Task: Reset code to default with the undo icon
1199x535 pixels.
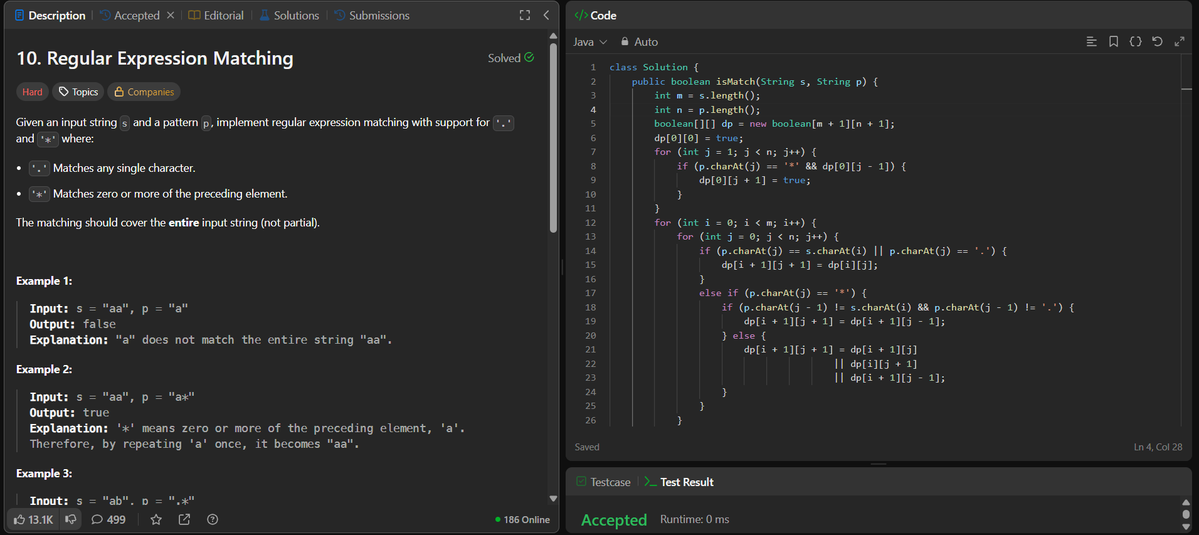Action: [1157, 42]
